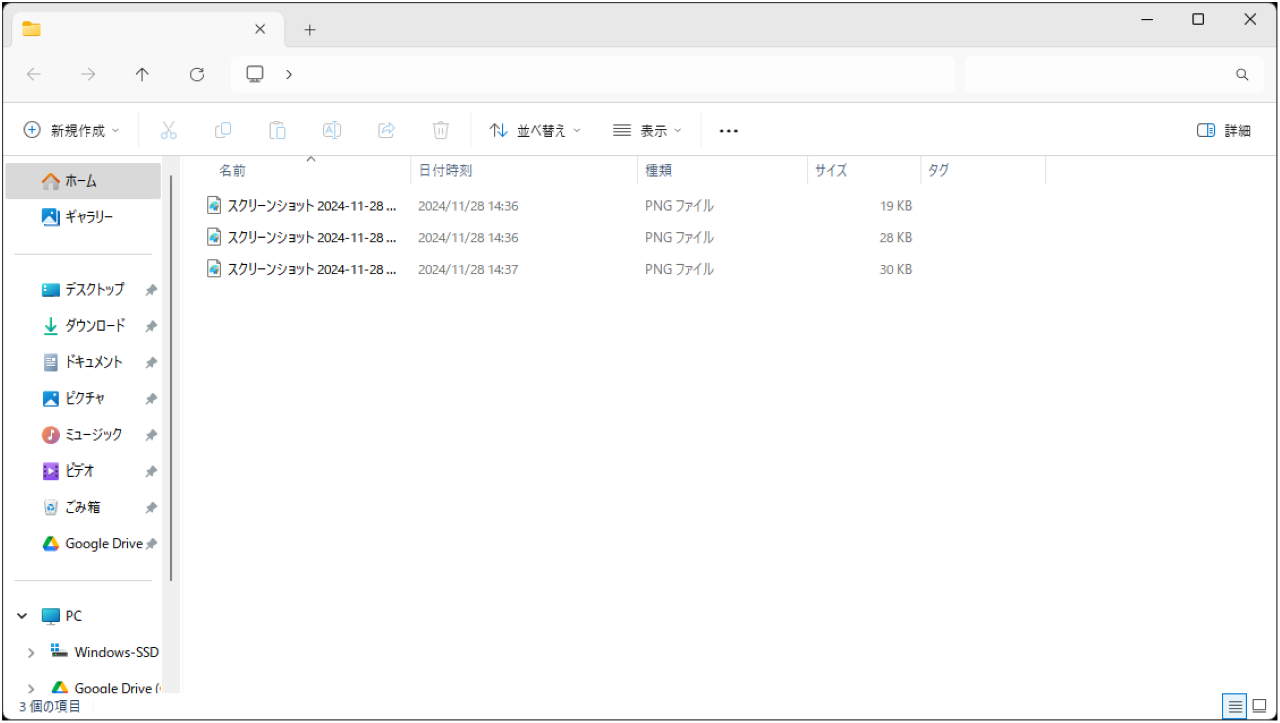Expand the Windows-SSD tree node
This screenshot has width=1280, height=723.
click(x=31, y=652)
